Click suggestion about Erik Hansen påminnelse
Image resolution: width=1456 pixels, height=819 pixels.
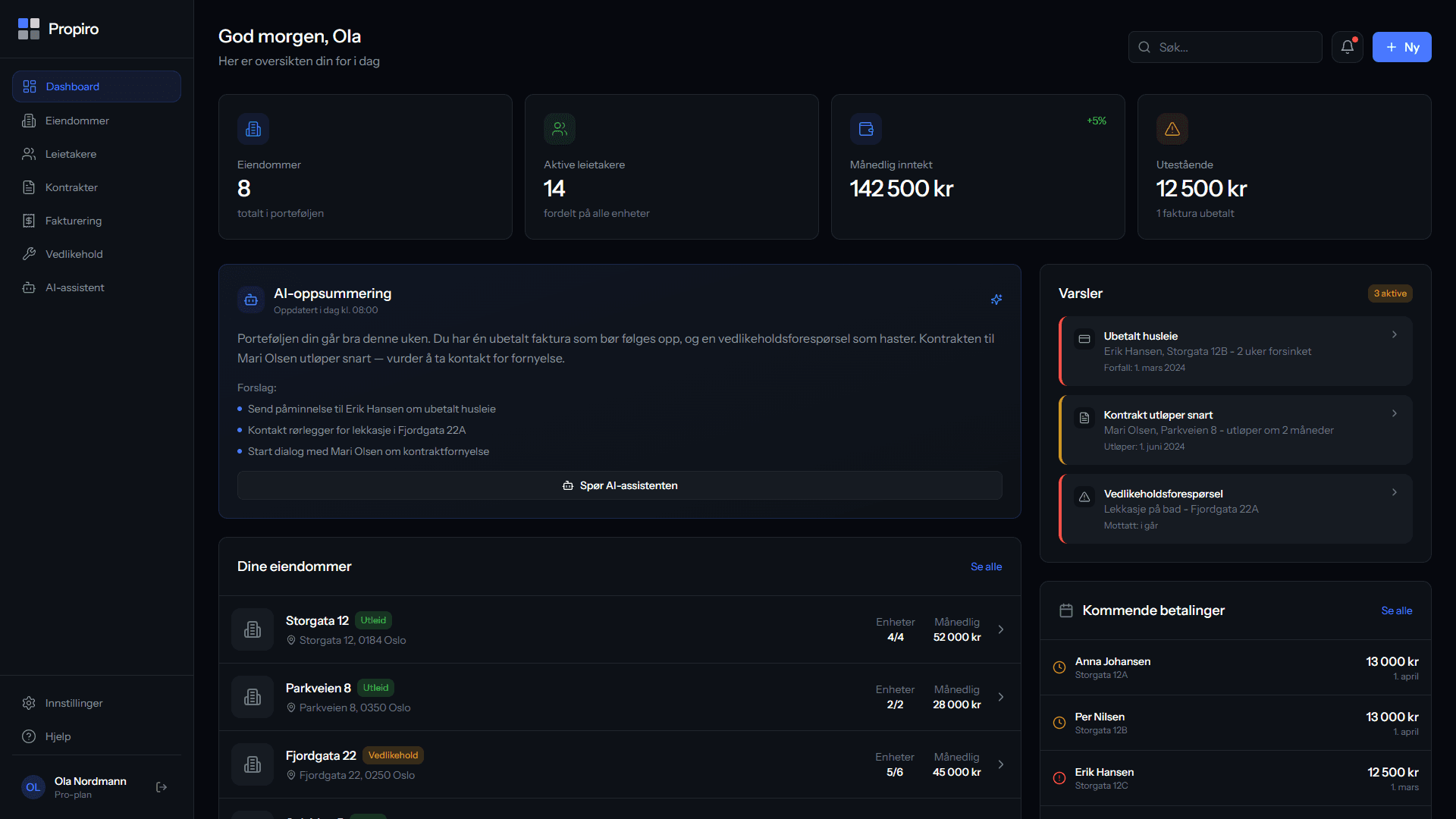[372, 409]
